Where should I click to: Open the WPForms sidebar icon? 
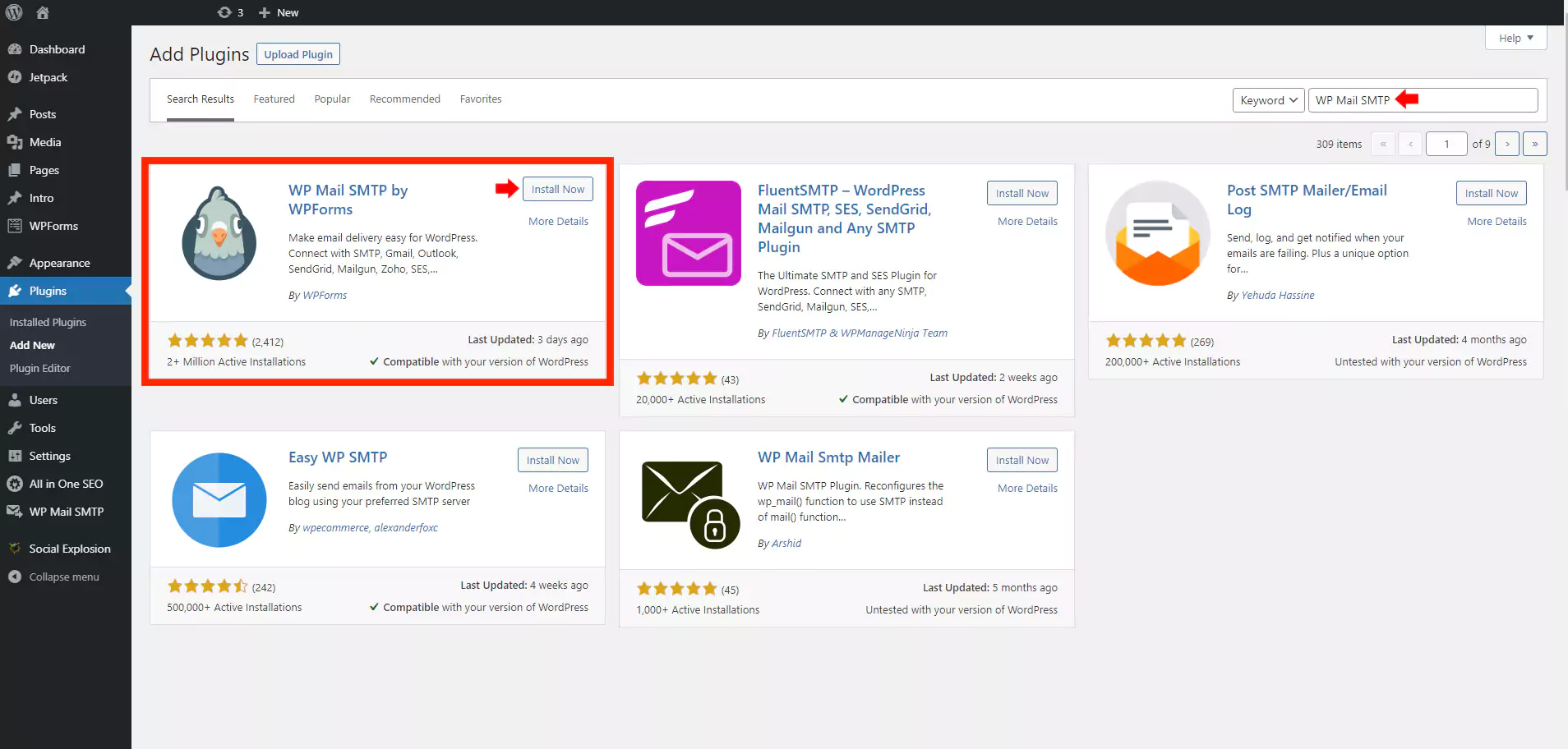[15, 226]
